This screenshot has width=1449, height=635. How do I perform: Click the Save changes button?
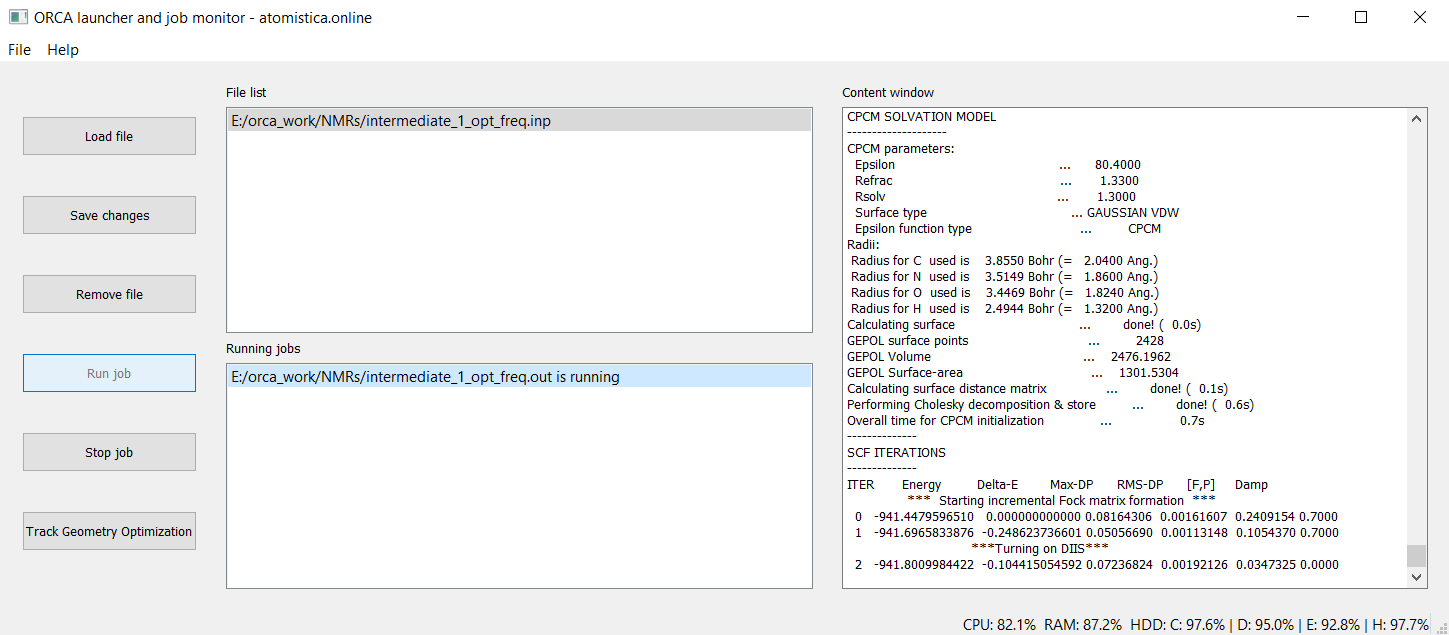pyautogui.click(x=109, y=215)
